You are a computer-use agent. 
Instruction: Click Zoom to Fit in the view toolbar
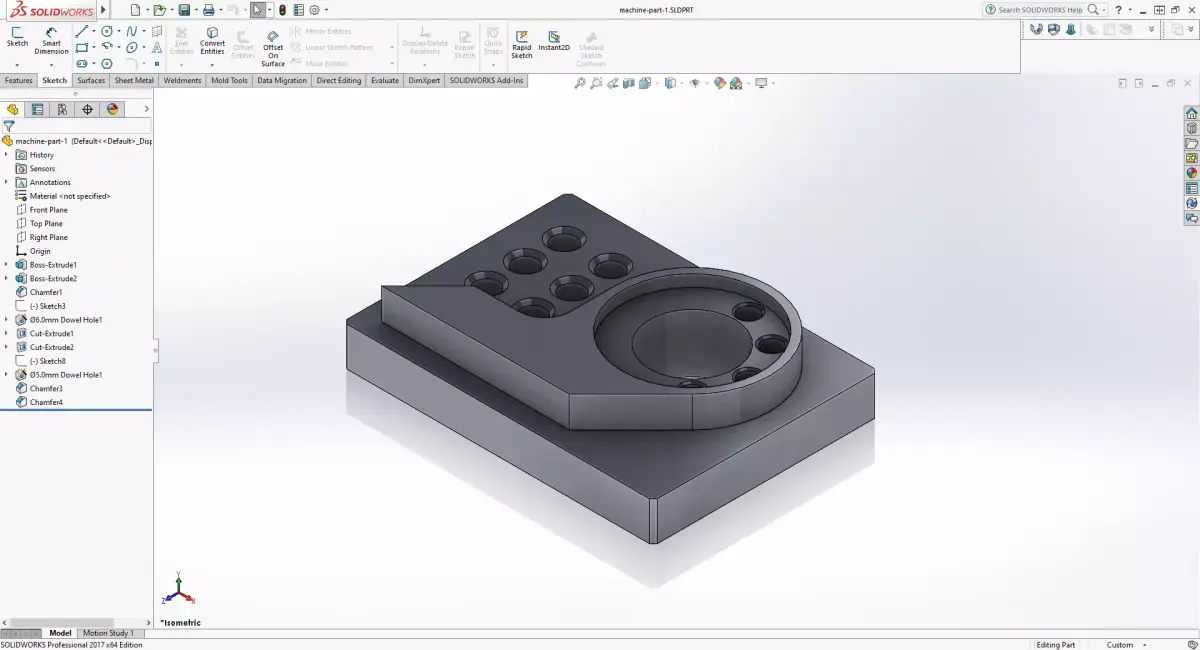point(580,83)
